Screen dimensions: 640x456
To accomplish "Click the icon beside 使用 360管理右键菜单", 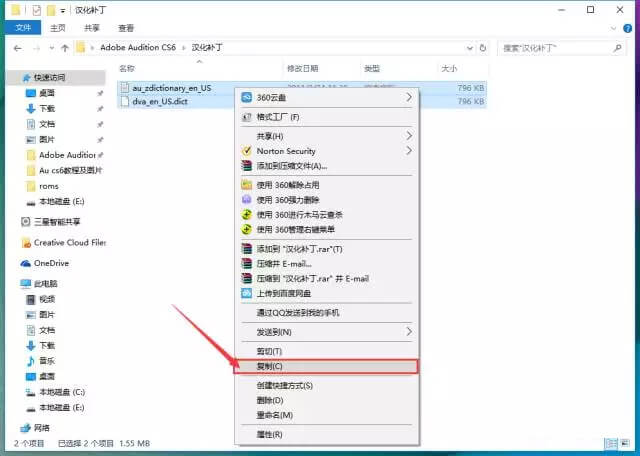I will click(247, 229).
